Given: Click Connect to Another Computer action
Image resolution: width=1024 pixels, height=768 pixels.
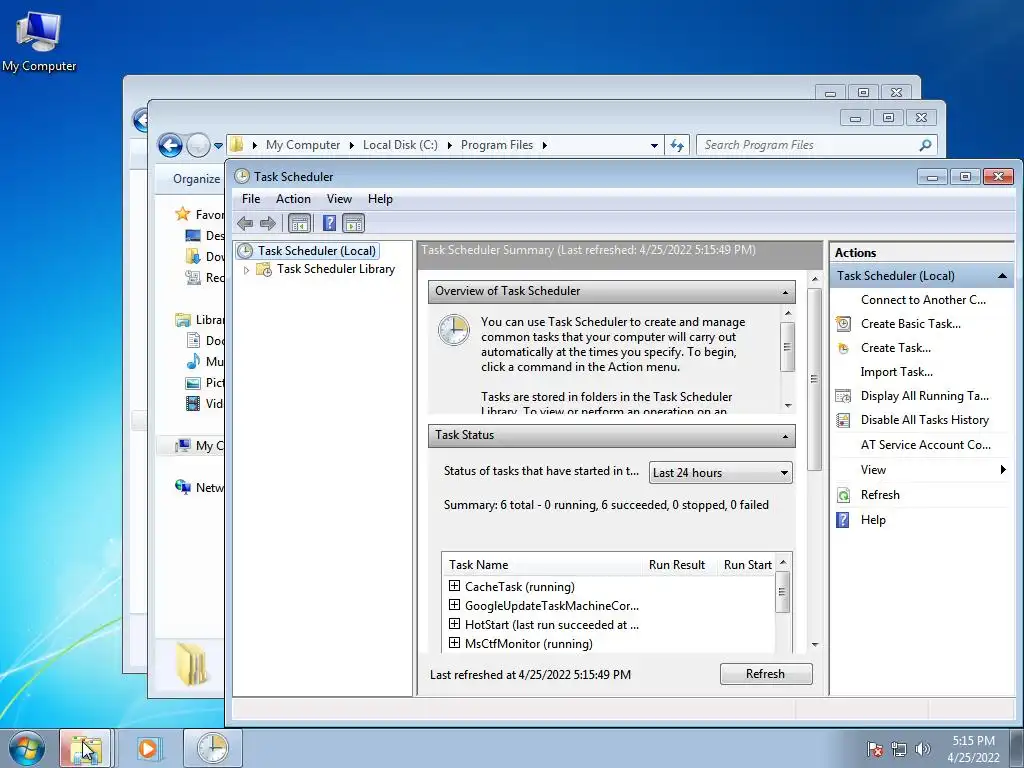Looking at the screenshot, I should point(923,300).
